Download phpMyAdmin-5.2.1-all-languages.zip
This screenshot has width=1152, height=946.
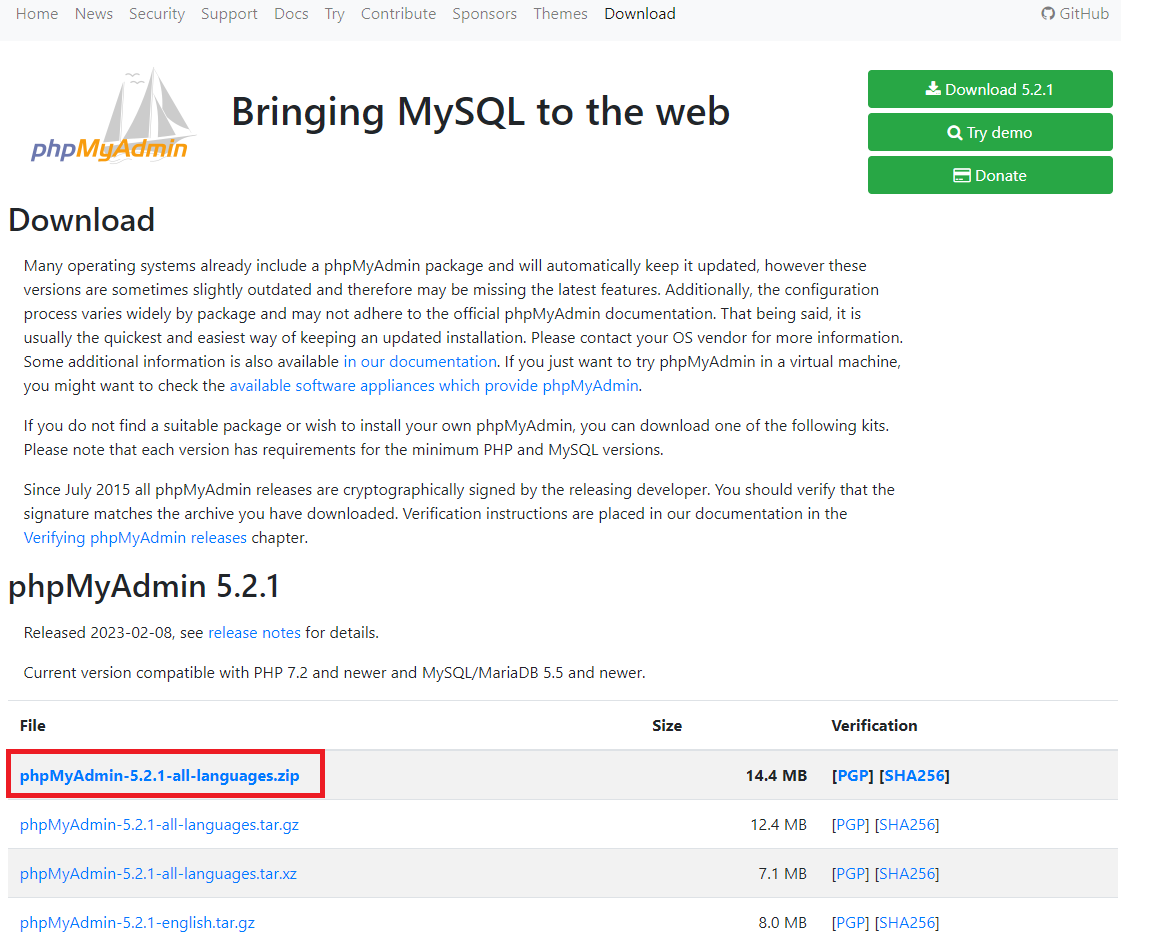(x=159, y=776)
